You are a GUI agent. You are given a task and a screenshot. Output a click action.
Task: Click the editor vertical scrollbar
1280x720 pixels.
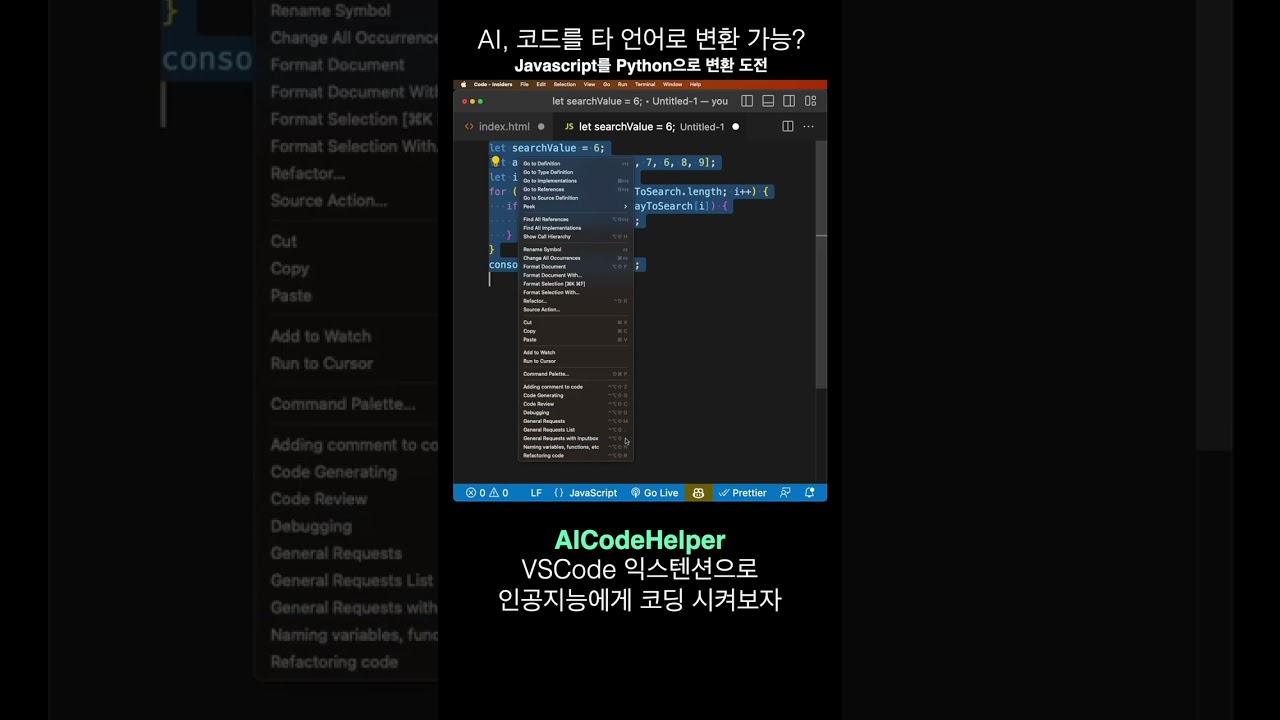coord(821,265)
